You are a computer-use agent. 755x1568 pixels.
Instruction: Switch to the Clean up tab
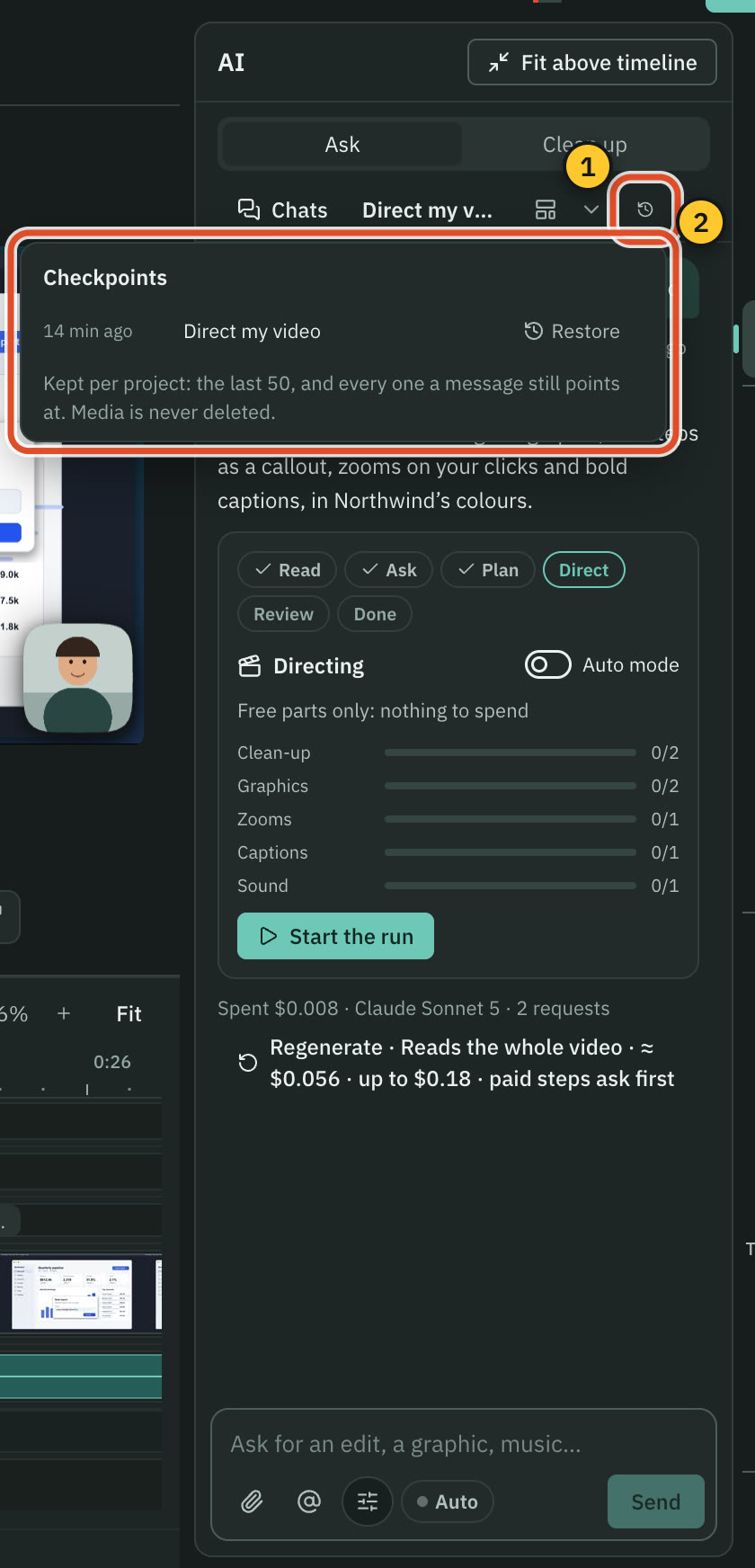585,145
